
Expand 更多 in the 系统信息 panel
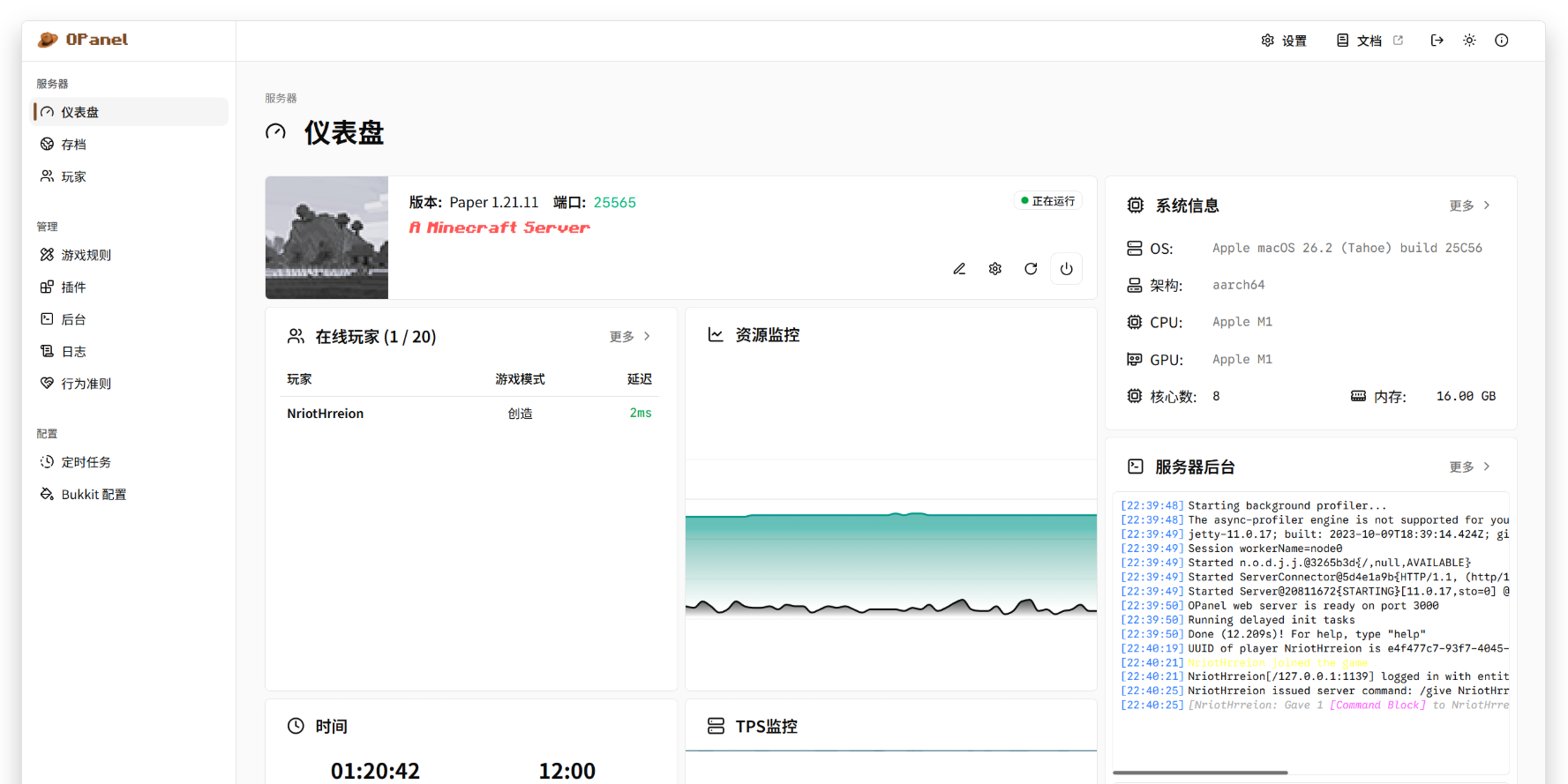pyautogui.click(x=1469, y=205)
